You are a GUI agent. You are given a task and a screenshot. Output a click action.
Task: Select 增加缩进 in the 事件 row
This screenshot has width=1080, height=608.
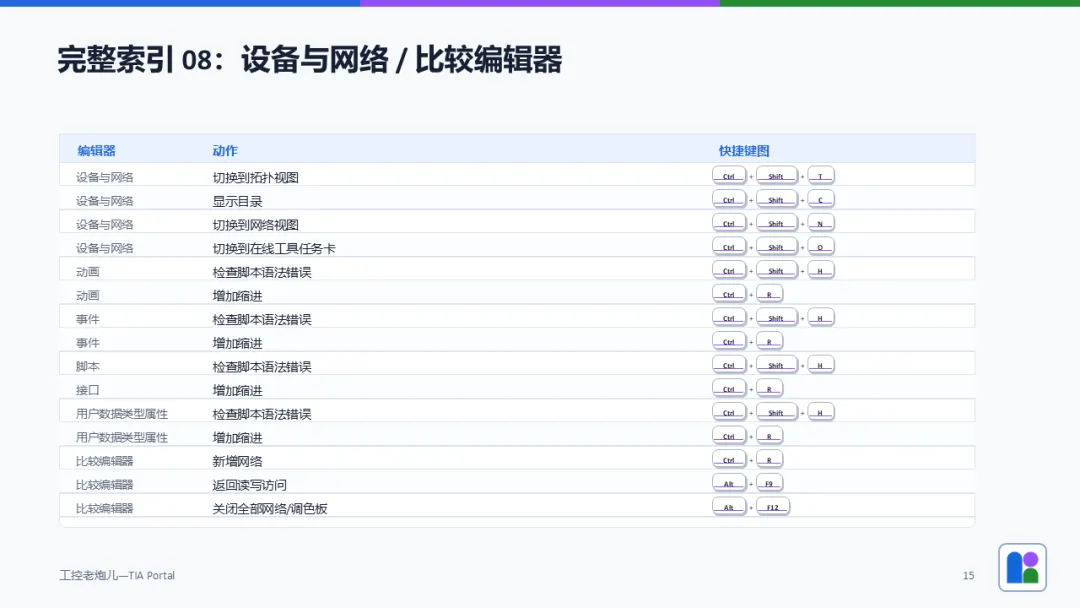coord(238,343)
